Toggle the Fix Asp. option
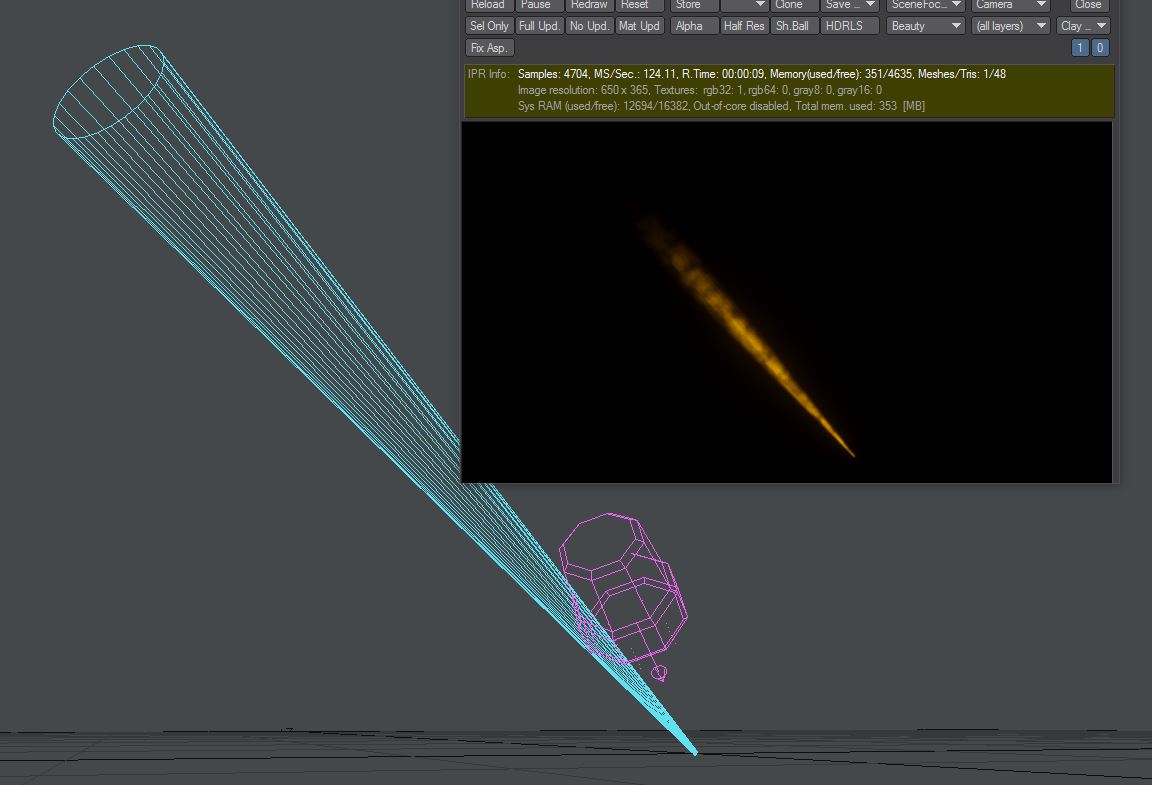The width and height of the screenshot is (1152, 785). pyautogui.click(x=489, y=48)
